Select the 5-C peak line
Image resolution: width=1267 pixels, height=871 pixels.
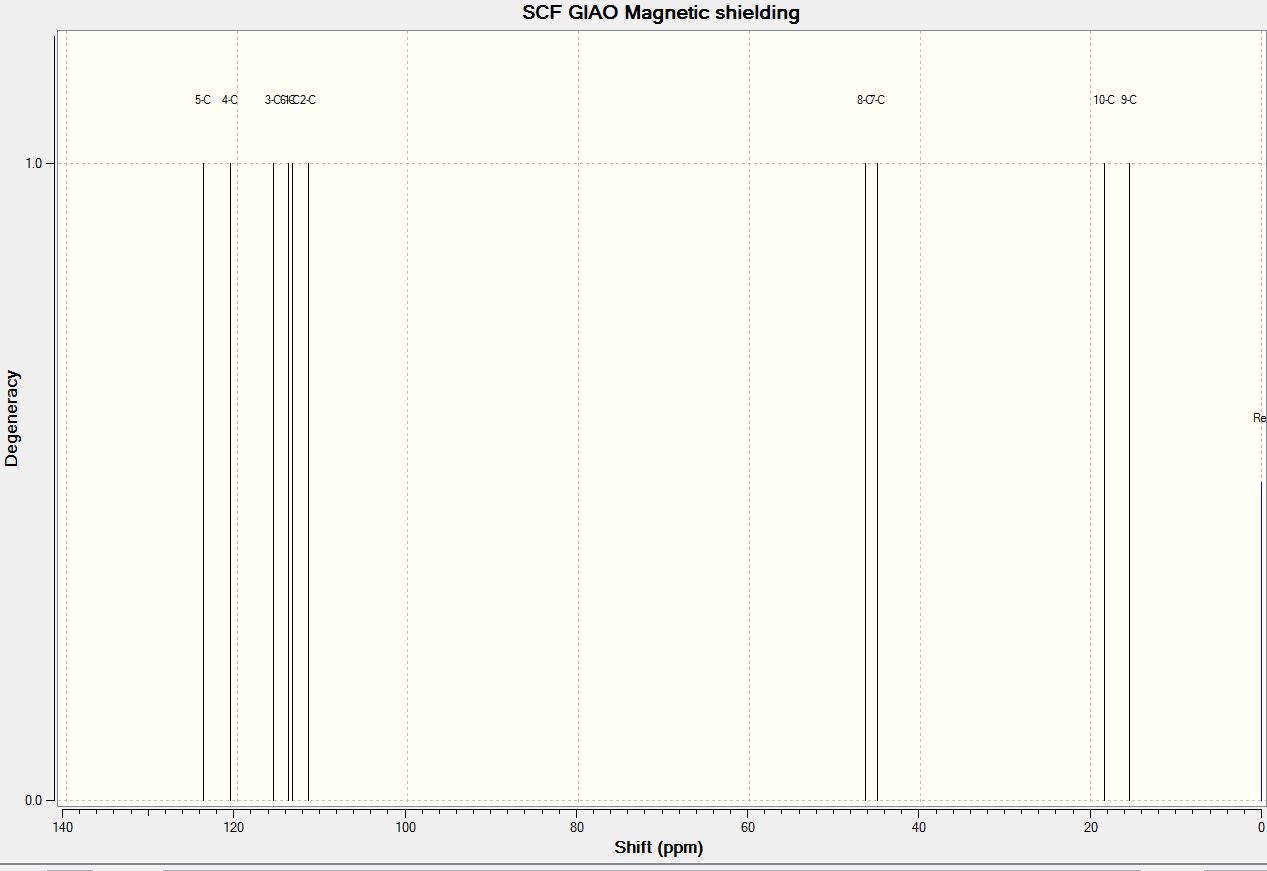coord(203,481)
